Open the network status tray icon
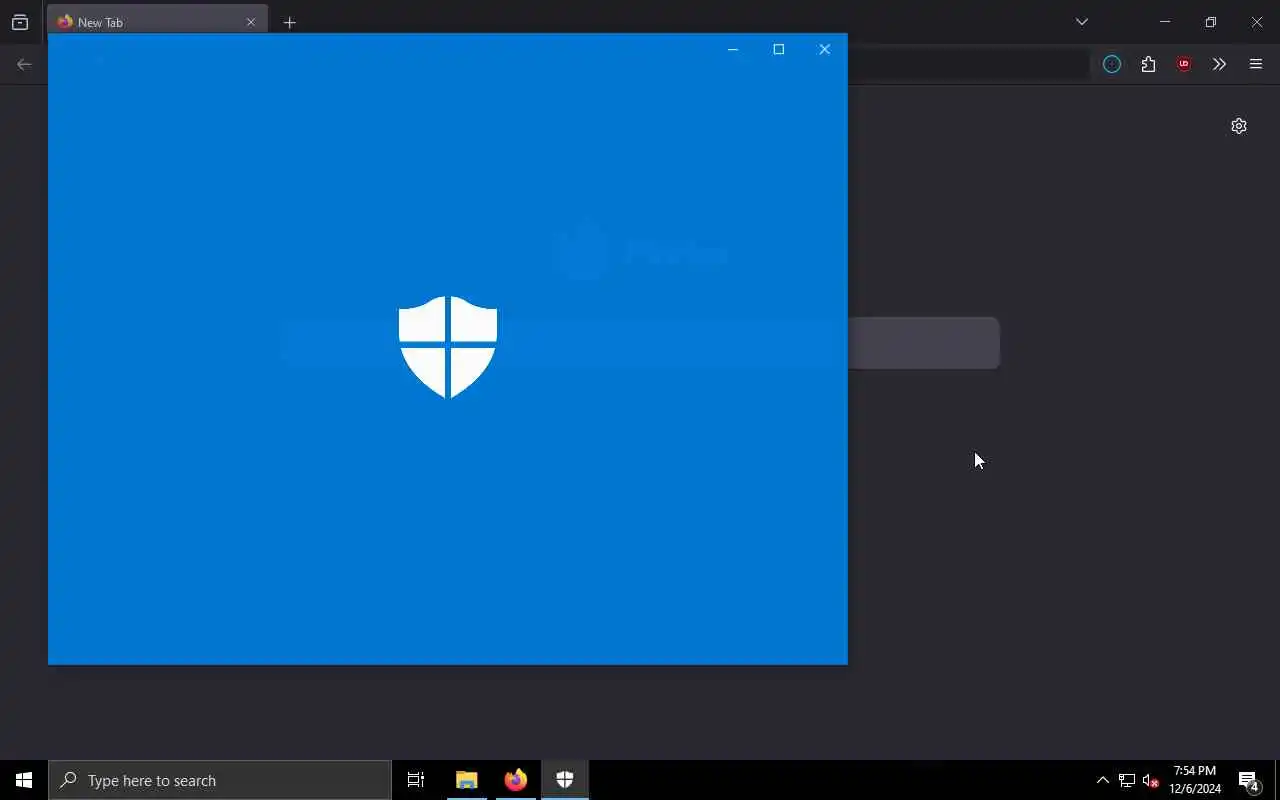 [x=1127, y=780]
